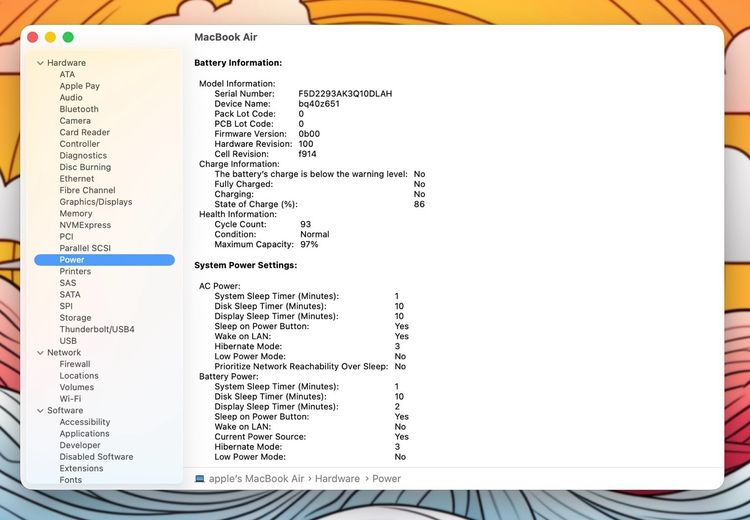Click the State of Charge value 86
The height and width of the screenshot is (520, 750).
coord(419,204)
